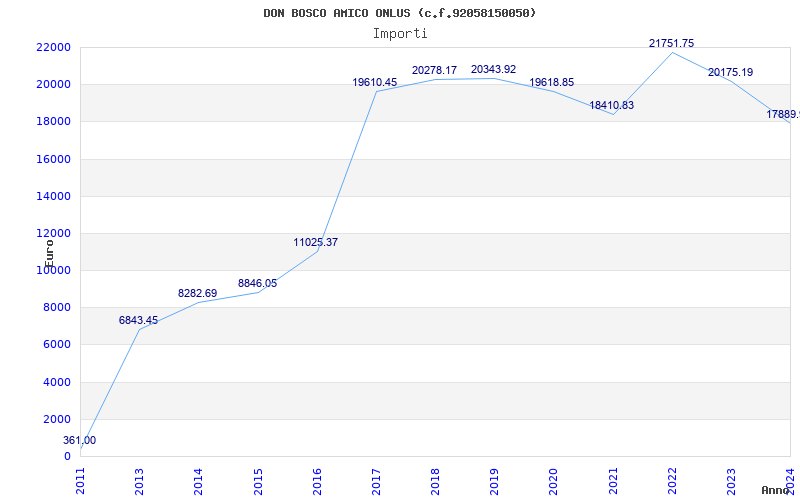
Task: Click the Euro axis label
Action: [x=49, y=254]
